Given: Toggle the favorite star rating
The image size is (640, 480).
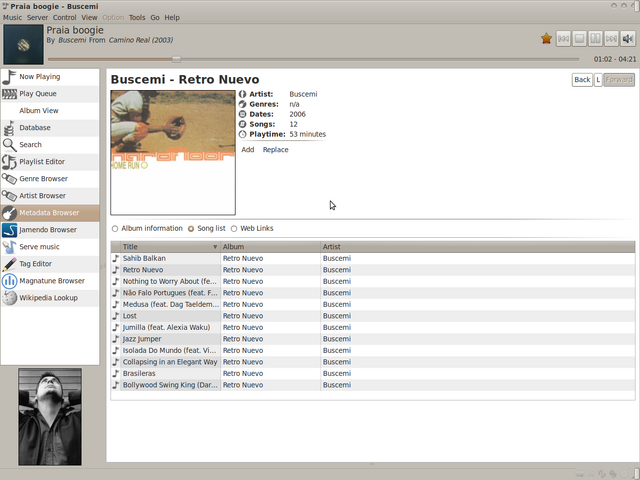Looking at the screenshot, I should coord(546,39).
